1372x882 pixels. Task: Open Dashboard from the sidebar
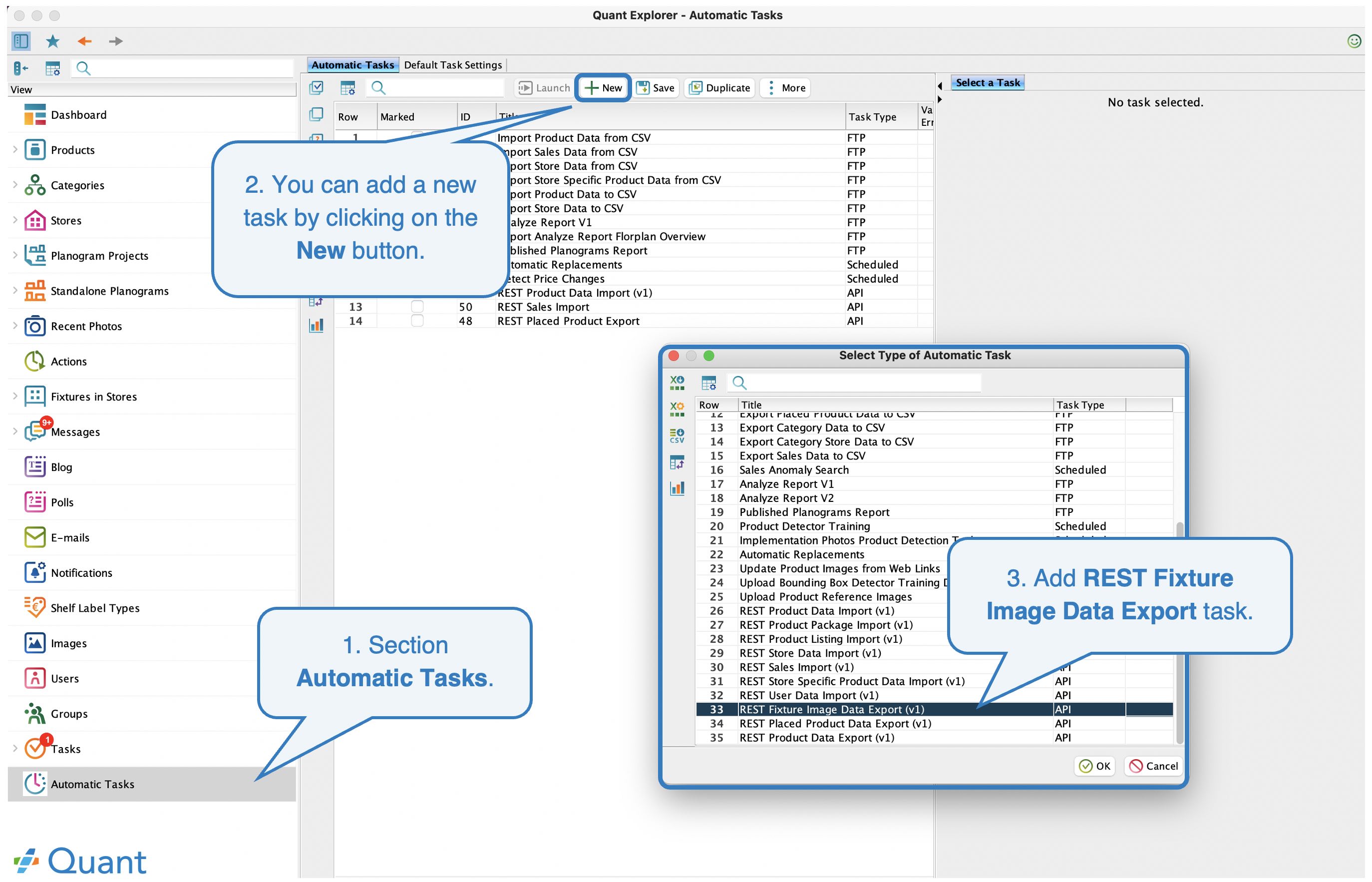(78, 114)
